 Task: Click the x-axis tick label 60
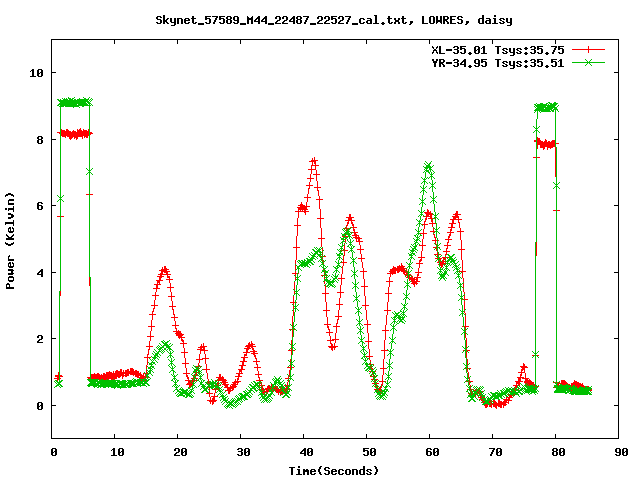[432, 452]
